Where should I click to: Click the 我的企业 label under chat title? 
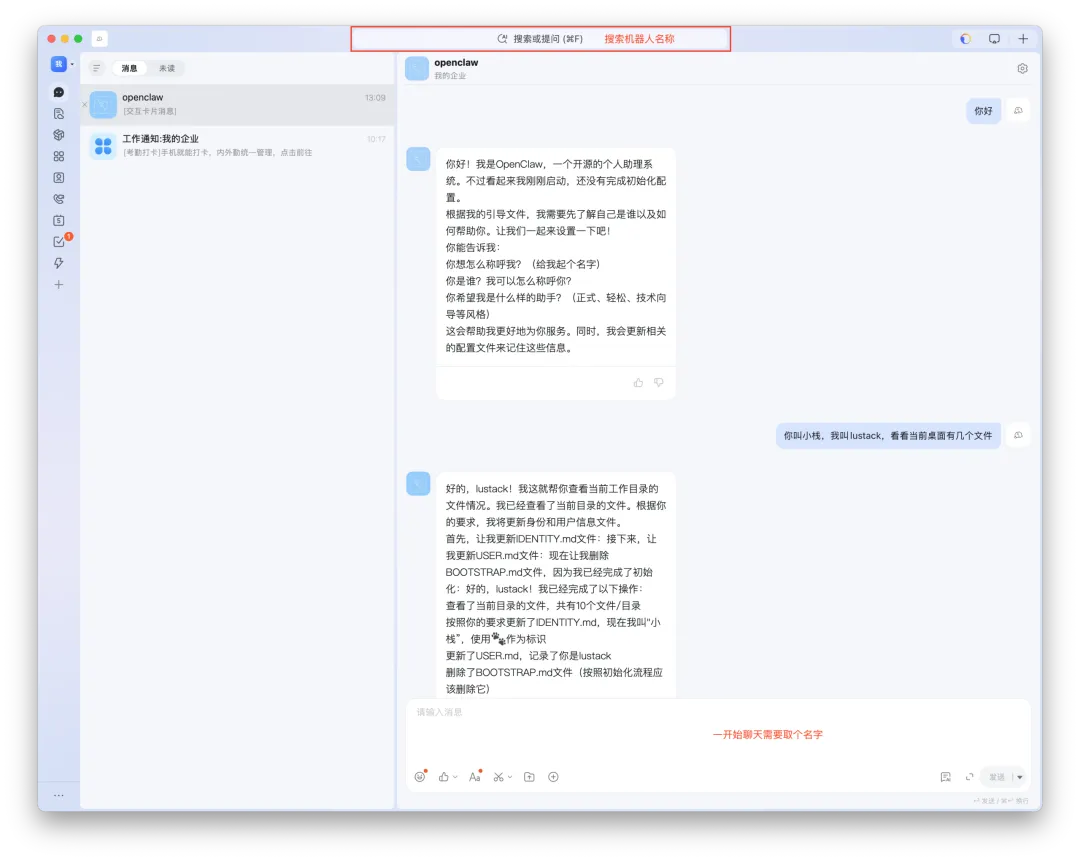tap(450, 76)
